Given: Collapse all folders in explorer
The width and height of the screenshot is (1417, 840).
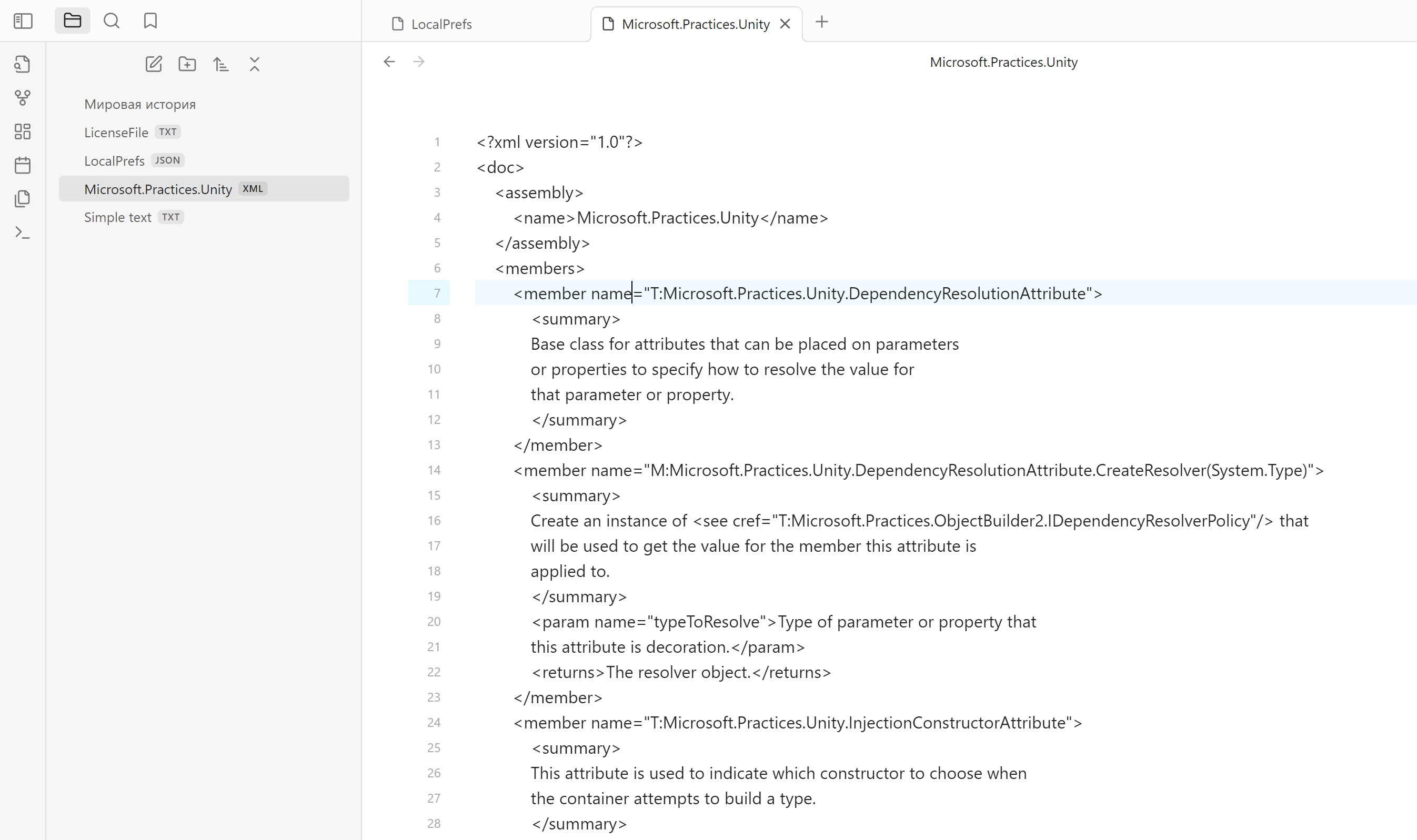Looking at the screenshot, I should point(255,64).
